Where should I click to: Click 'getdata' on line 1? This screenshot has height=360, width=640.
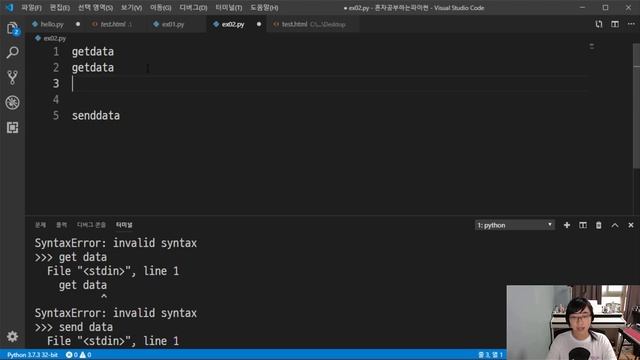coord(93,52)
